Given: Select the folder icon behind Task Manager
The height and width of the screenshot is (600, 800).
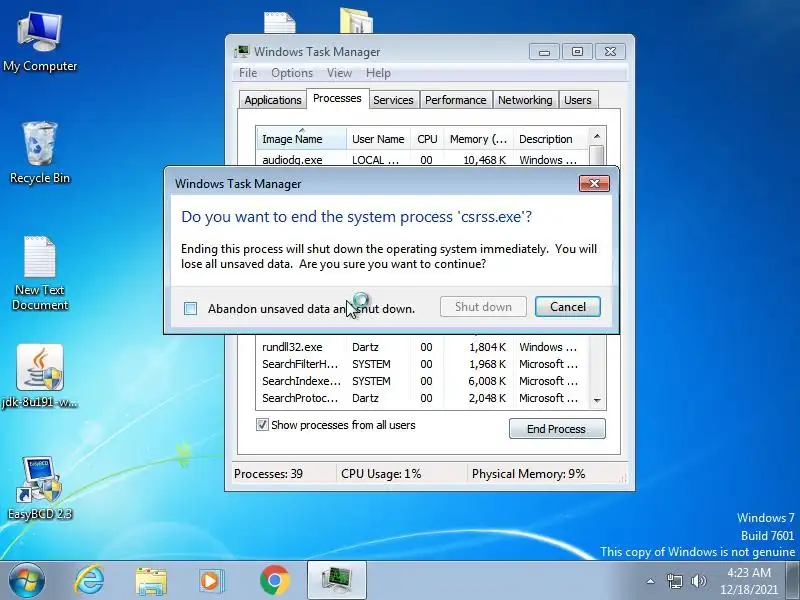Looking at the screenshot, I should (x=356, y=20).
